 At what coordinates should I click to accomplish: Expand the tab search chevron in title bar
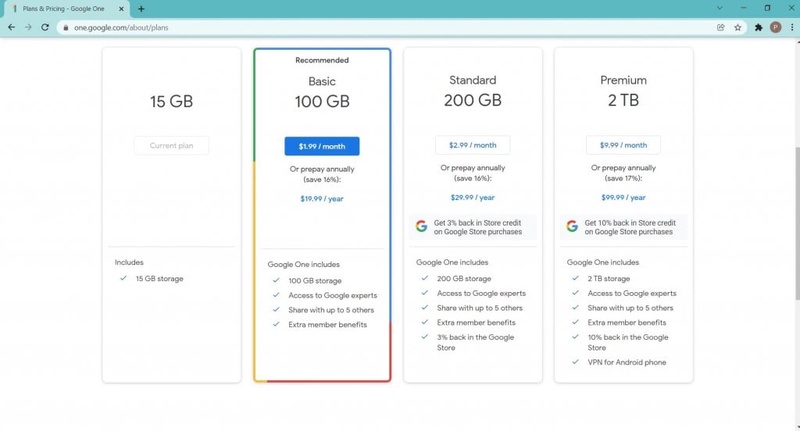[x=719, y=8]
